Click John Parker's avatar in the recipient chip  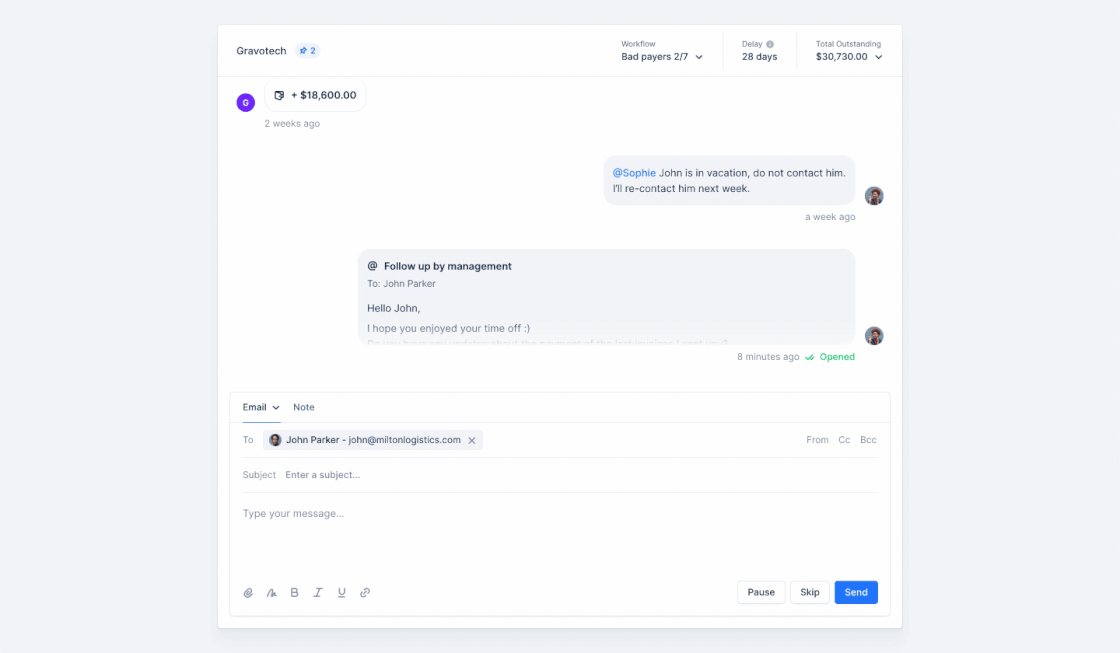(x=275, y=440)
